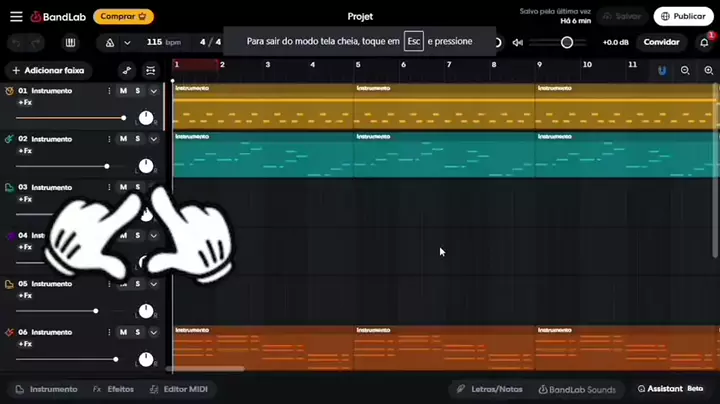Click the Publicar button
Screen dimensions: 720x404
click(x=683, y=17)
